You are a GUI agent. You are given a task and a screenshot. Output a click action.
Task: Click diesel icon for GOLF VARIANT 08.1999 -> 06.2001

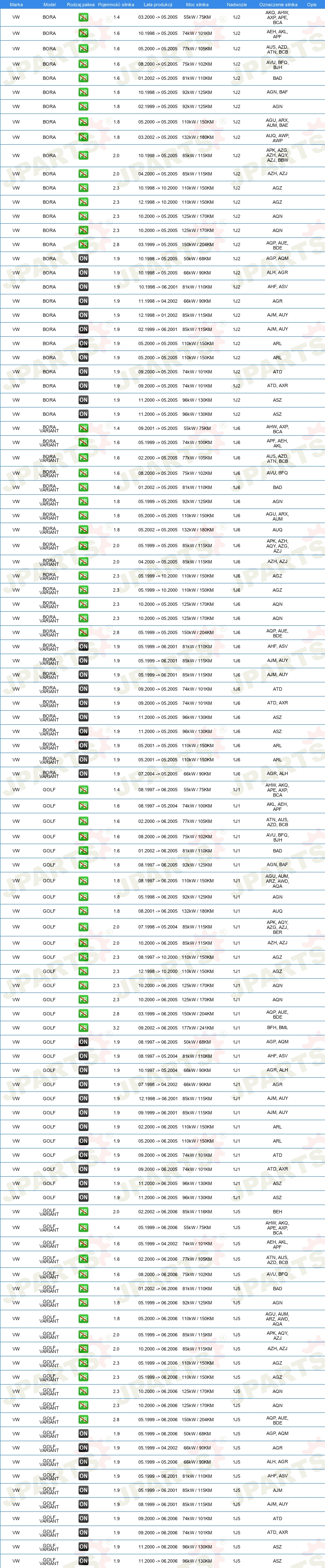[x=84, y=1504]
